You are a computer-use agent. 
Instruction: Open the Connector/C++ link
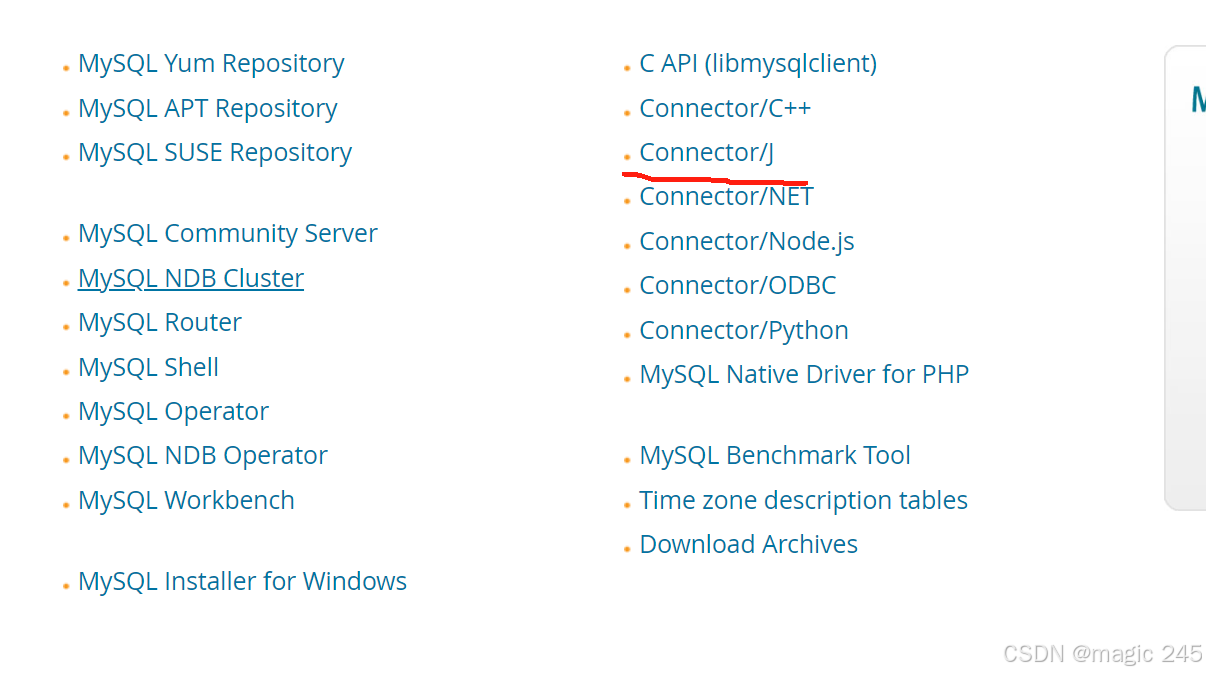tap(725, 108)
